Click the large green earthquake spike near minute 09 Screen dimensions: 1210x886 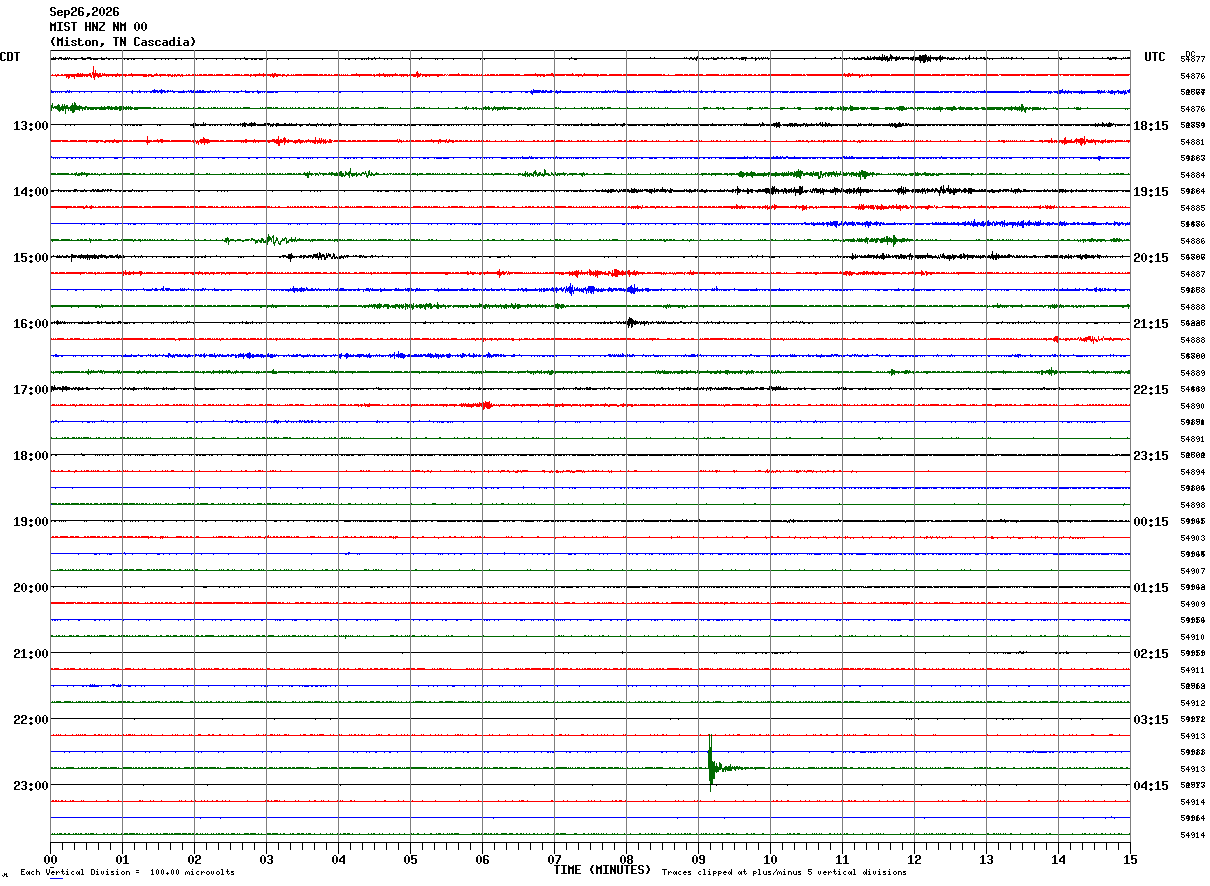point(710,764)
